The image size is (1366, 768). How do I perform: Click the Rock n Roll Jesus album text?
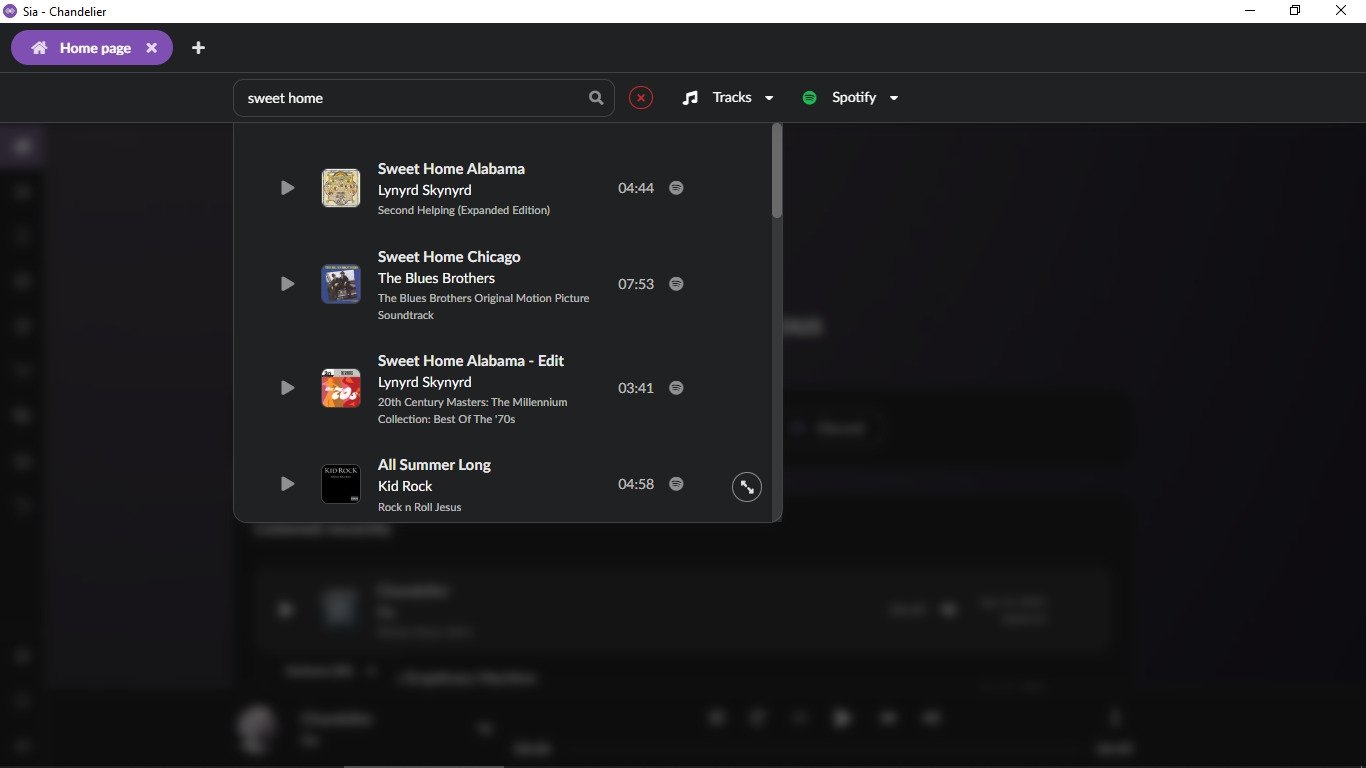tap(420, 507)
